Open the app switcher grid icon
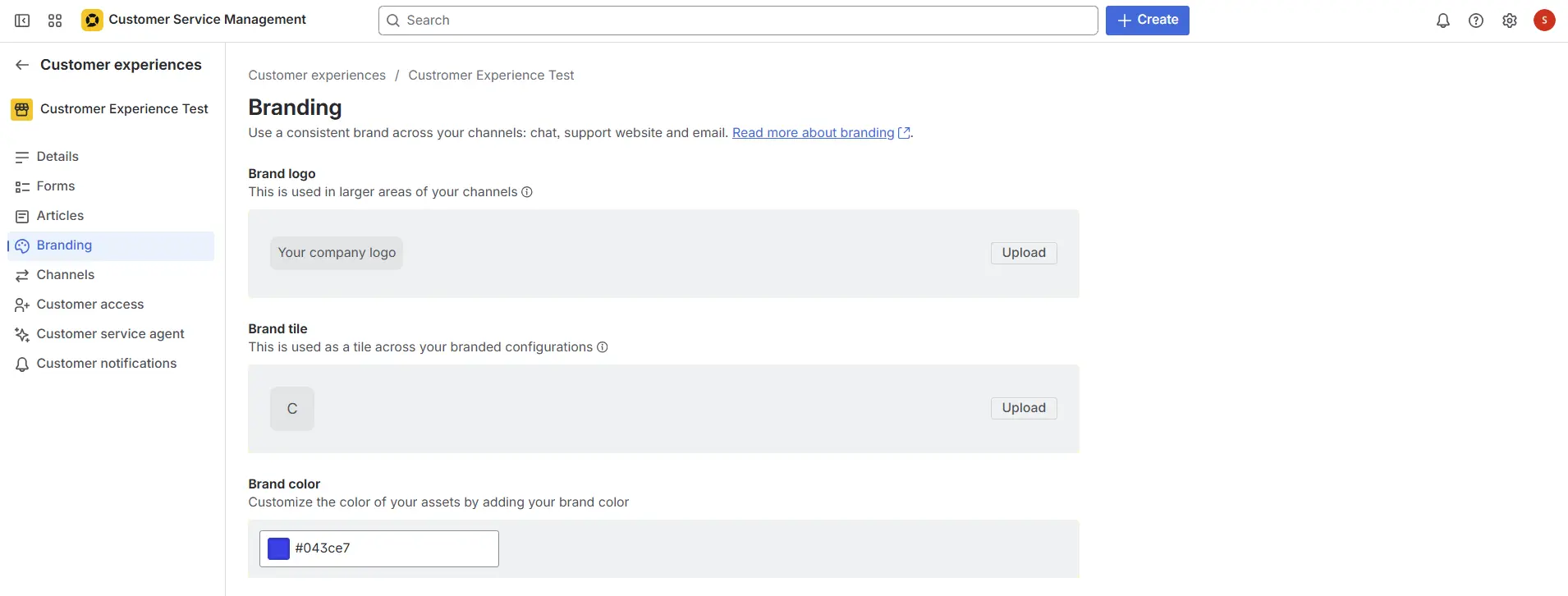1568x596 pixels. pyautogui.click(x=55, y=21)
